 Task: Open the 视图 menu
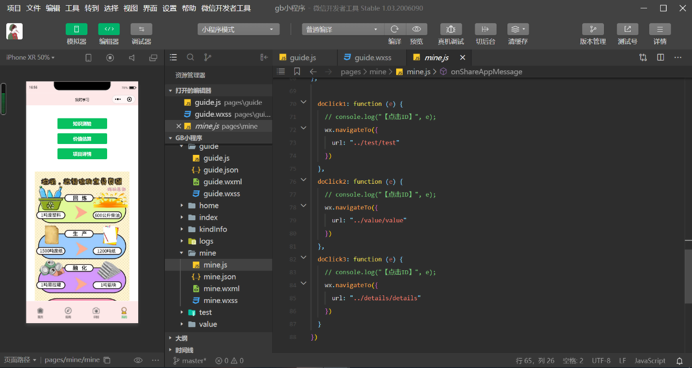[131, 8]
